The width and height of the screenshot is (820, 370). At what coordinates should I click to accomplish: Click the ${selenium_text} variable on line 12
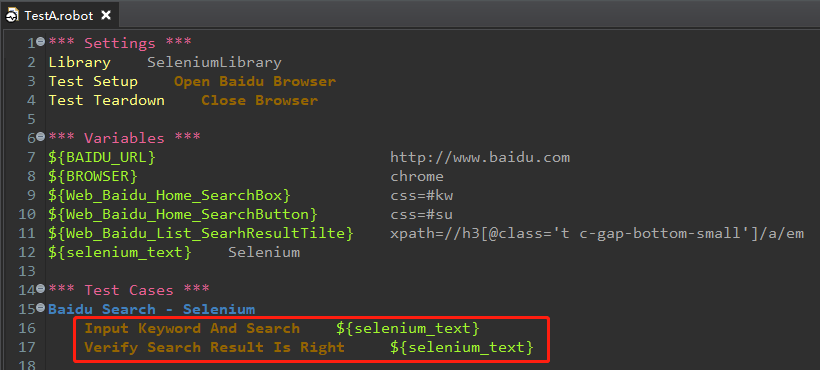120,252
